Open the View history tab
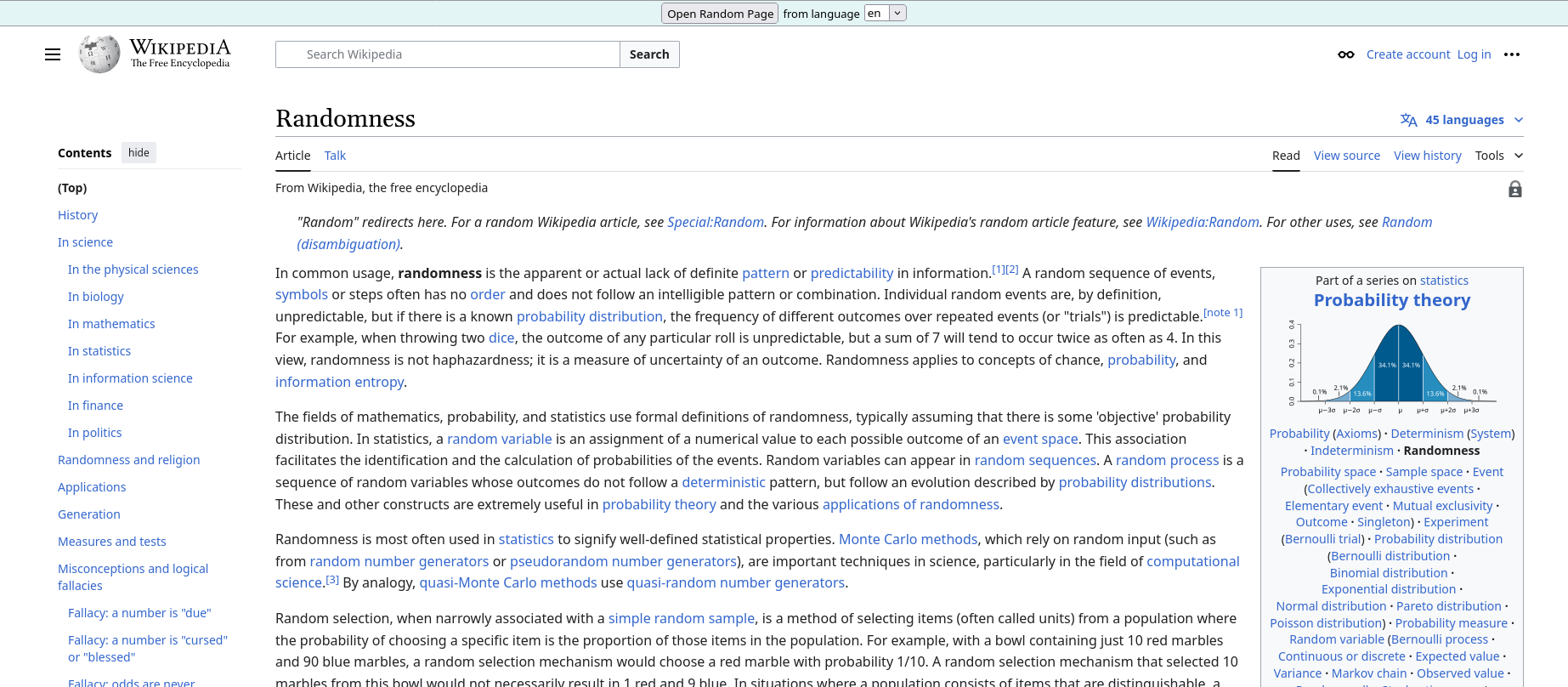The image size is (1568, 687). (x=1428, y=156)
